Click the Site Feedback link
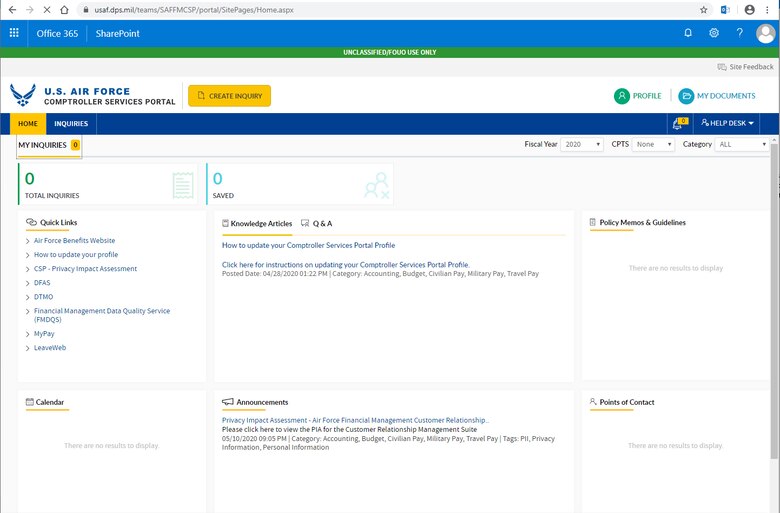The image size is (780, 513). [746, 67]
